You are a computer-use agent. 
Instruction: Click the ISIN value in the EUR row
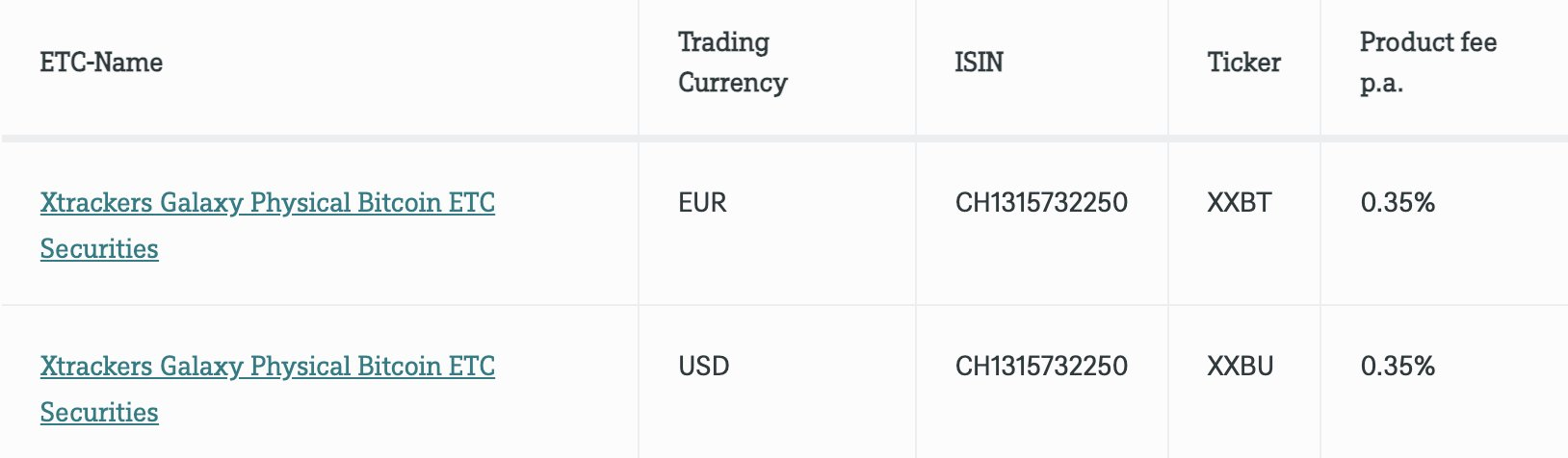click(x=1041, y=203)
